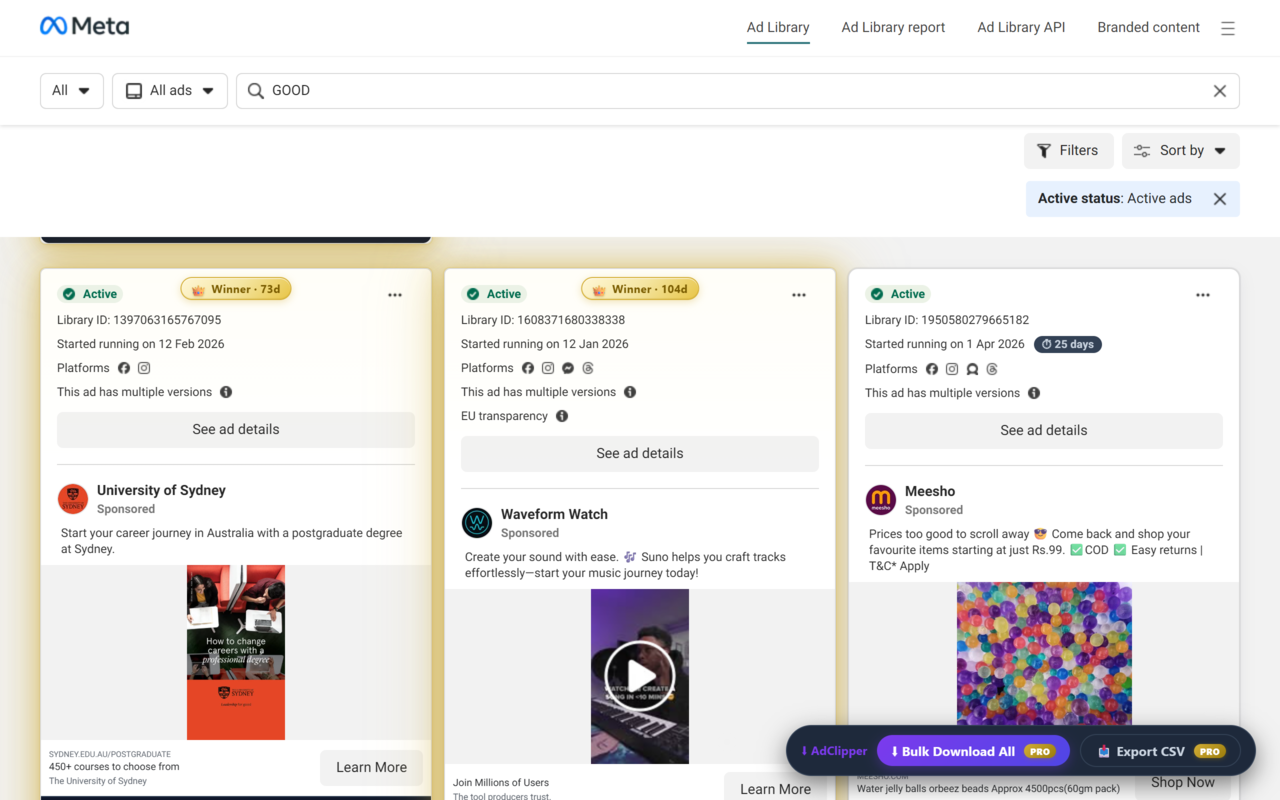This screenshot has height=800, width=1280.
Task: Click Instagram platform icon on University of Sydney card
Action: click(144, 368)
